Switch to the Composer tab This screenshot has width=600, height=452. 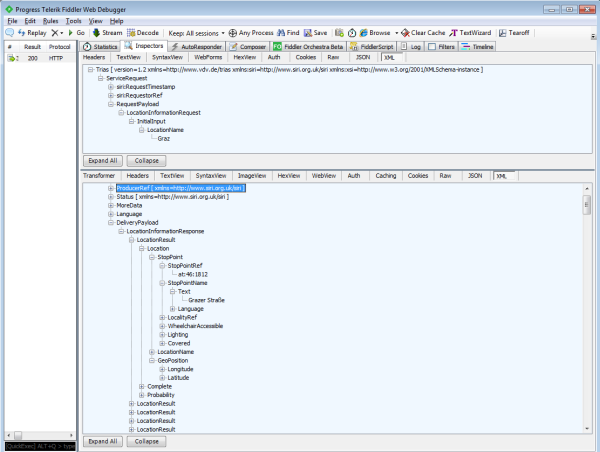(x=248, y=47)
